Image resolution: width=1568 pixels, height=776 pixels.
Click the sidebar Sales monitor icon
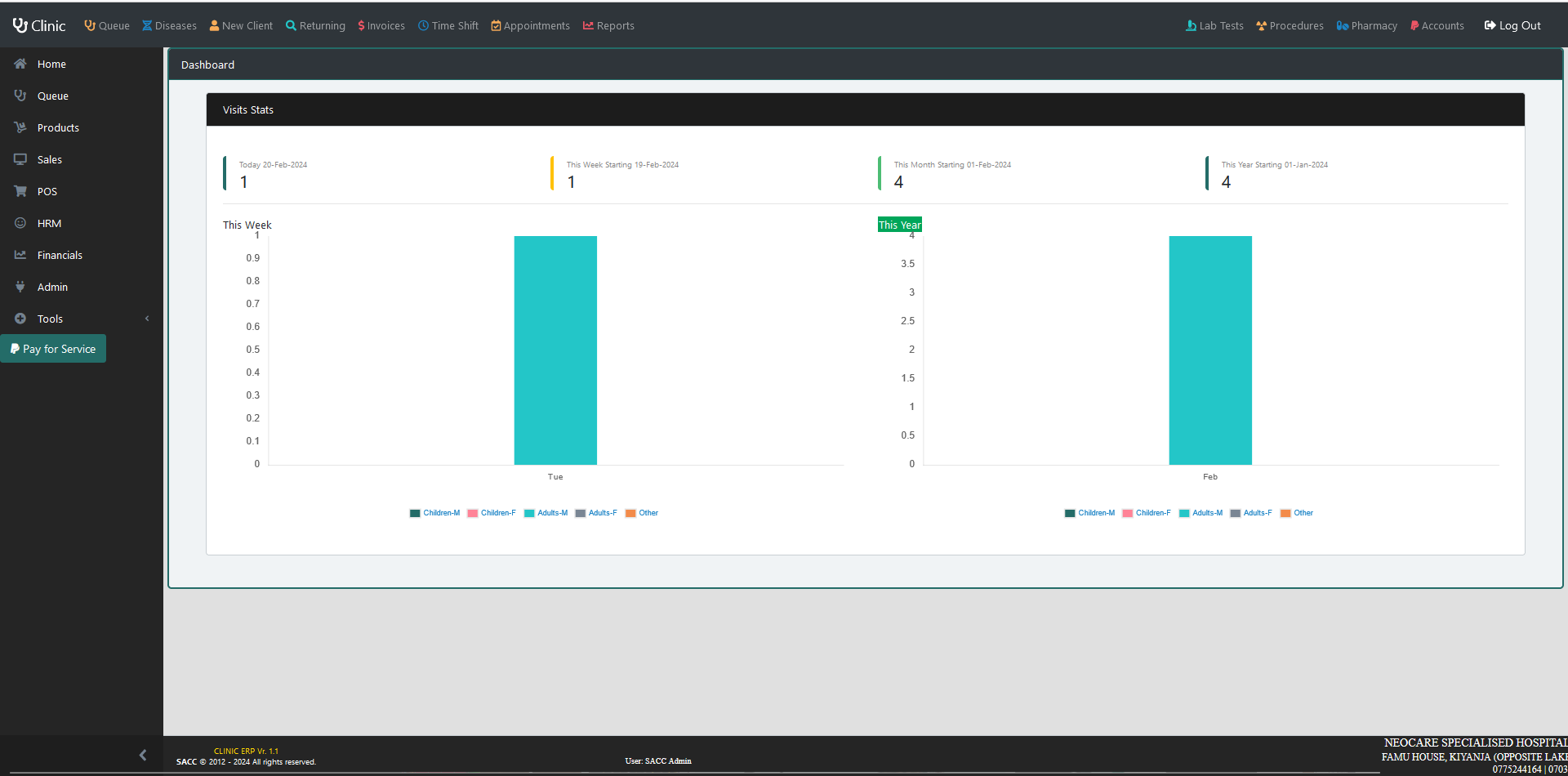point(20,159)
